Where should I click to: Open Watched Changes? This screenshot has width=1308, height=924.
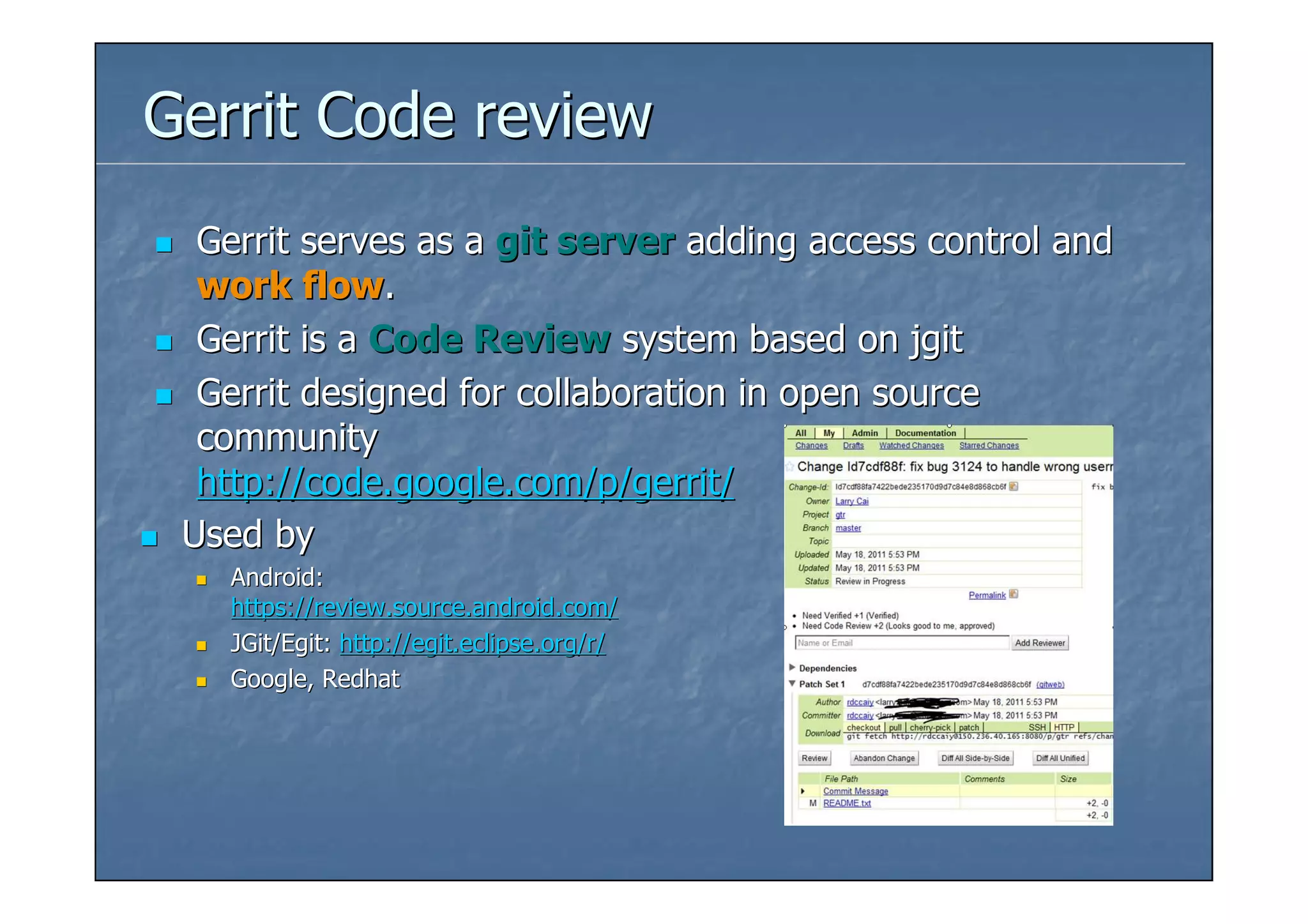click(x=911, y=446)
